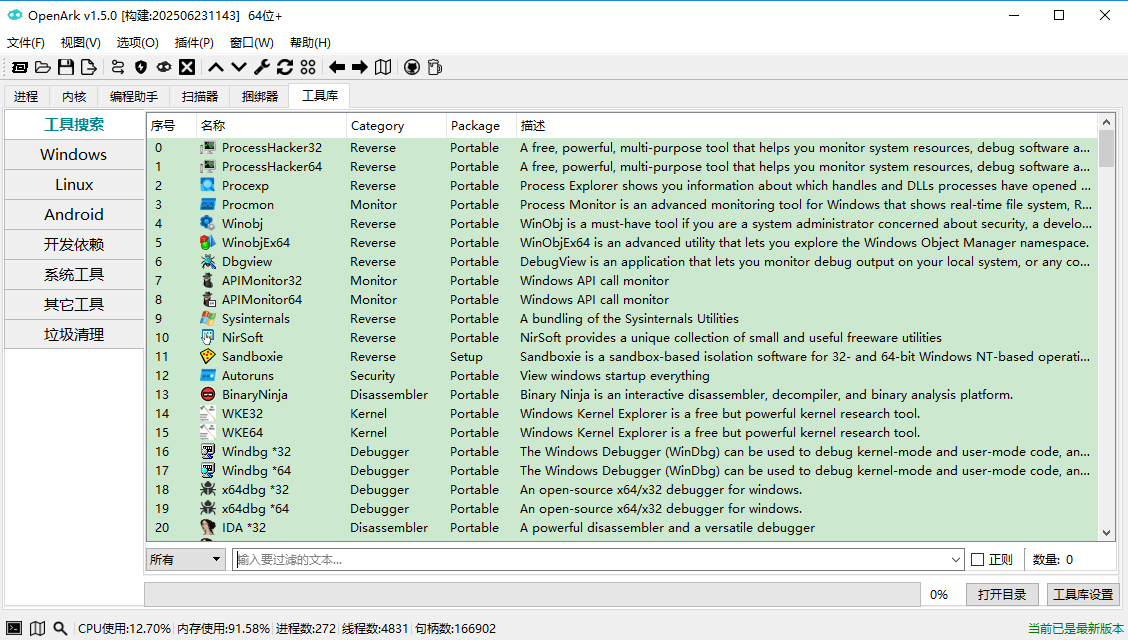Open the 插件(P) menu

pyautogui.click(x=194, y=43)
